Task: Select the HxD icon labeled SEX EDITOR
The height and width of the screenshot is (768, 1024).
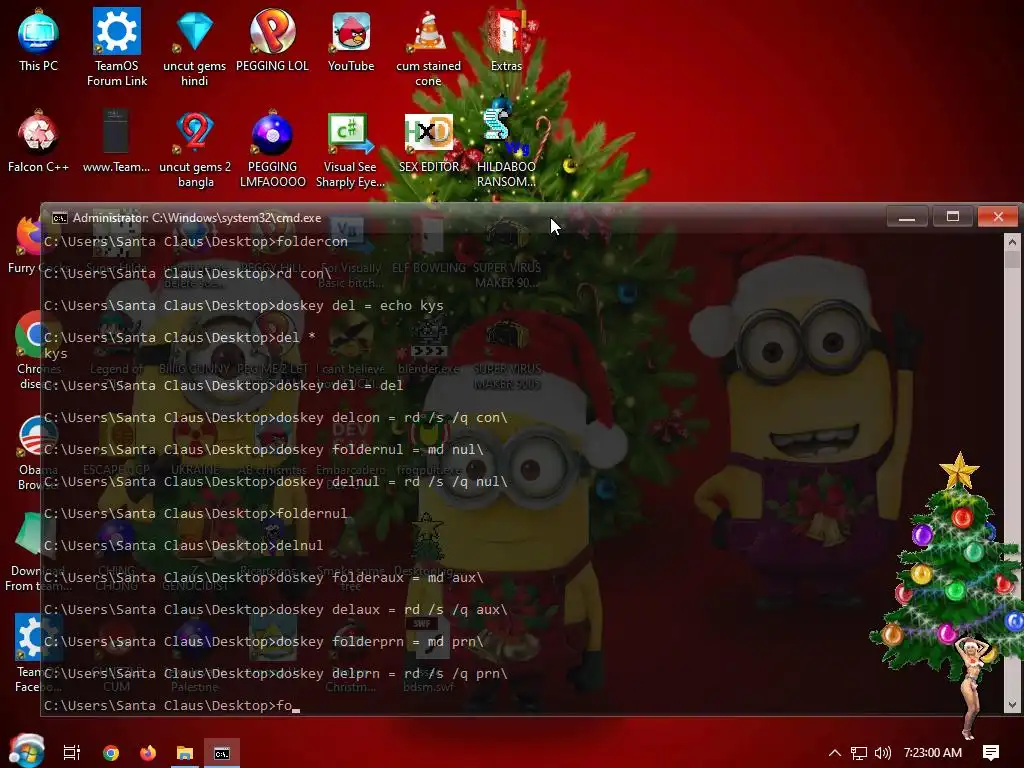Action: (428, 140)
